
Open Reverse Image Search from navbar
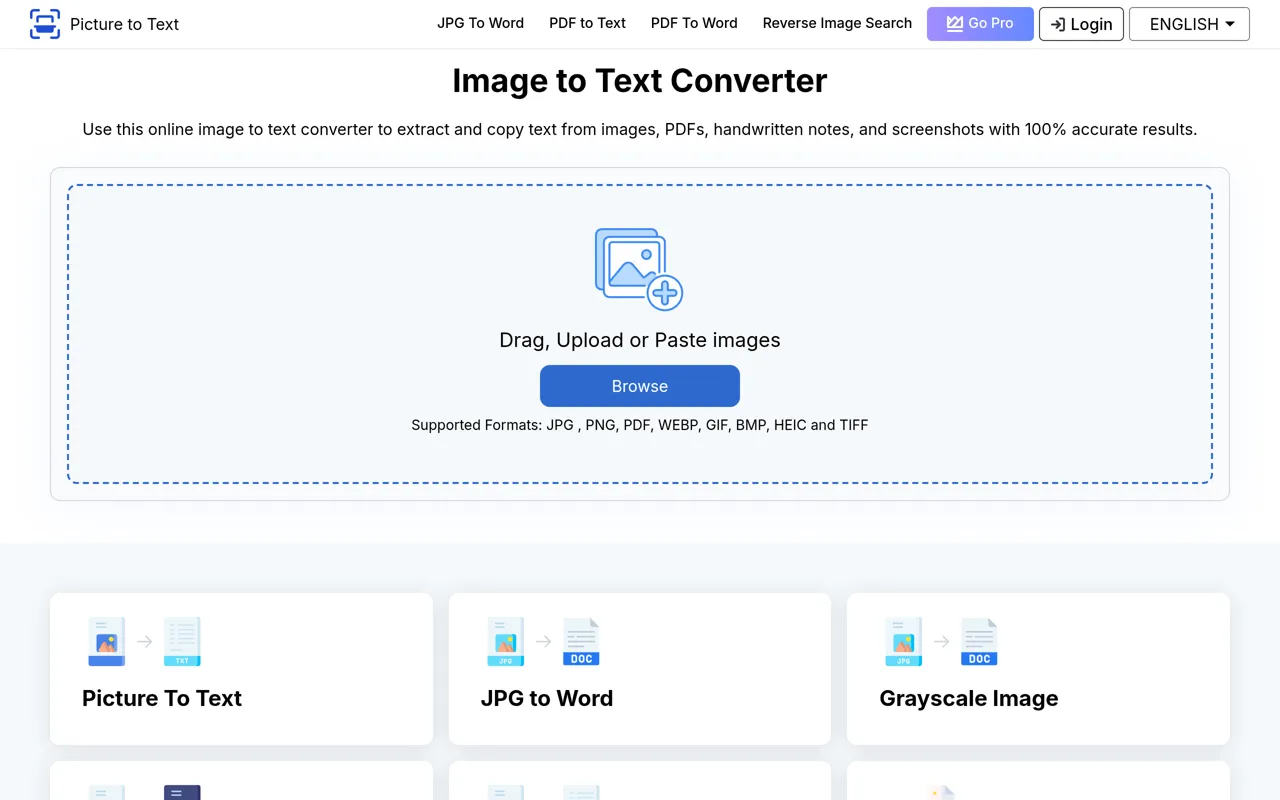tap(837, 23)
